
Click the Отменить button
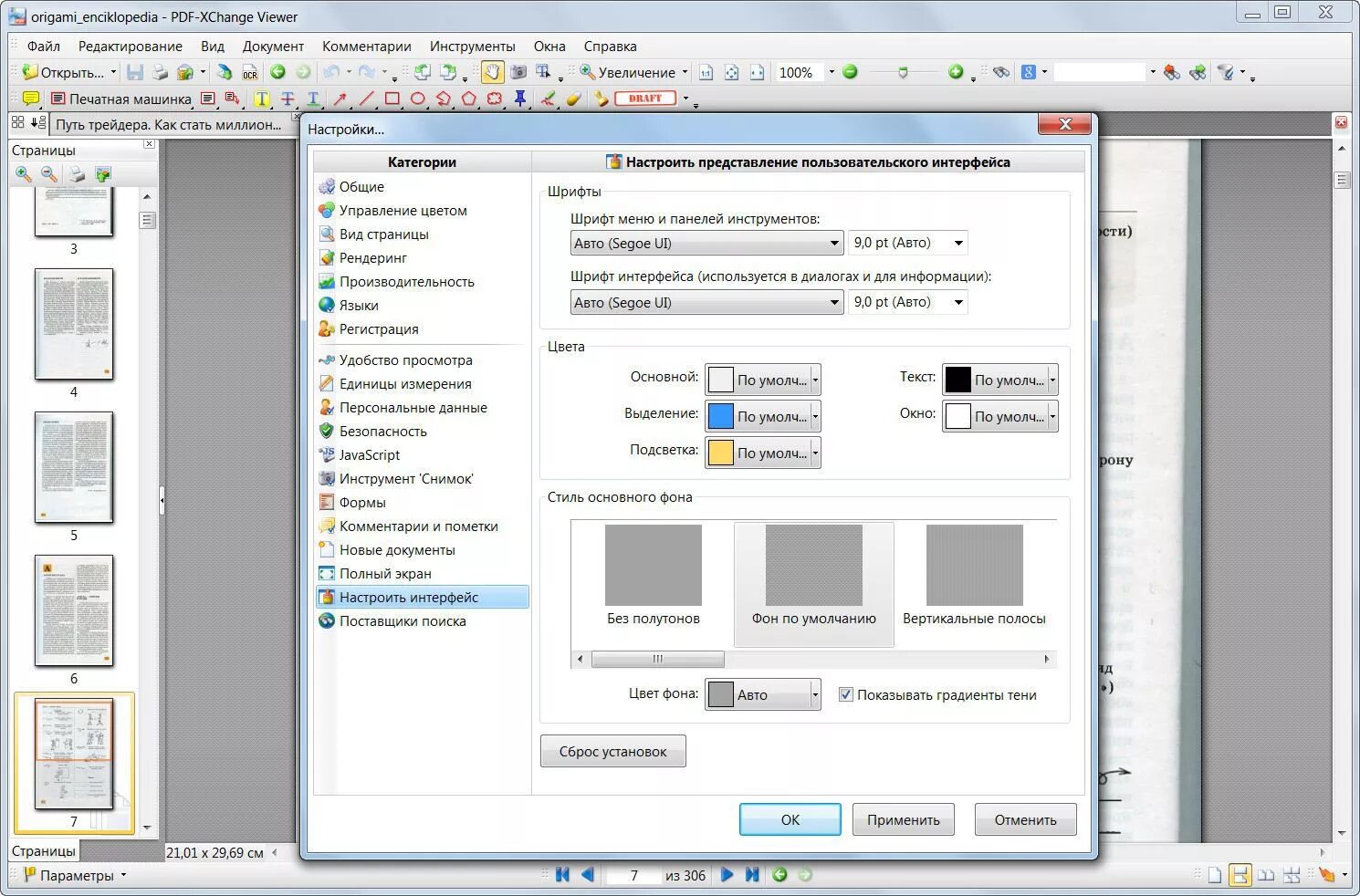[1026, 819]
